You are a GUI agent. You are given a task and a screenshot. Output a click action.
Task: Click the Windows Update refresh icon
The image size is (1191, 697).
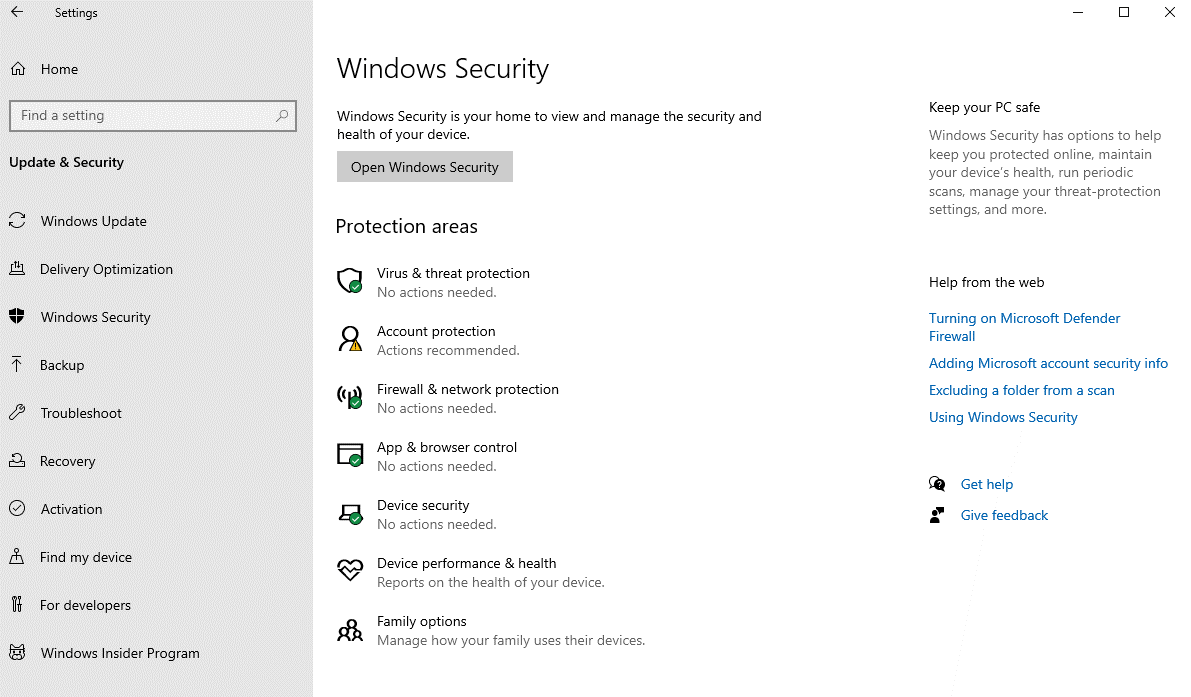point(17,221)
